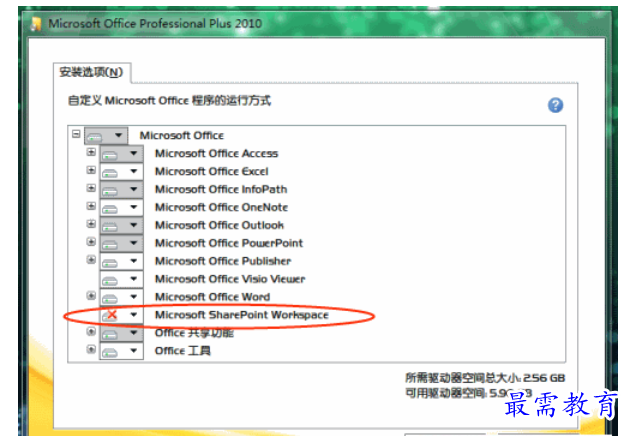This screenshot has height=436, width=626.
Task: Click the drive icon beside Office Publisher
Action: [x=110, y=263]
